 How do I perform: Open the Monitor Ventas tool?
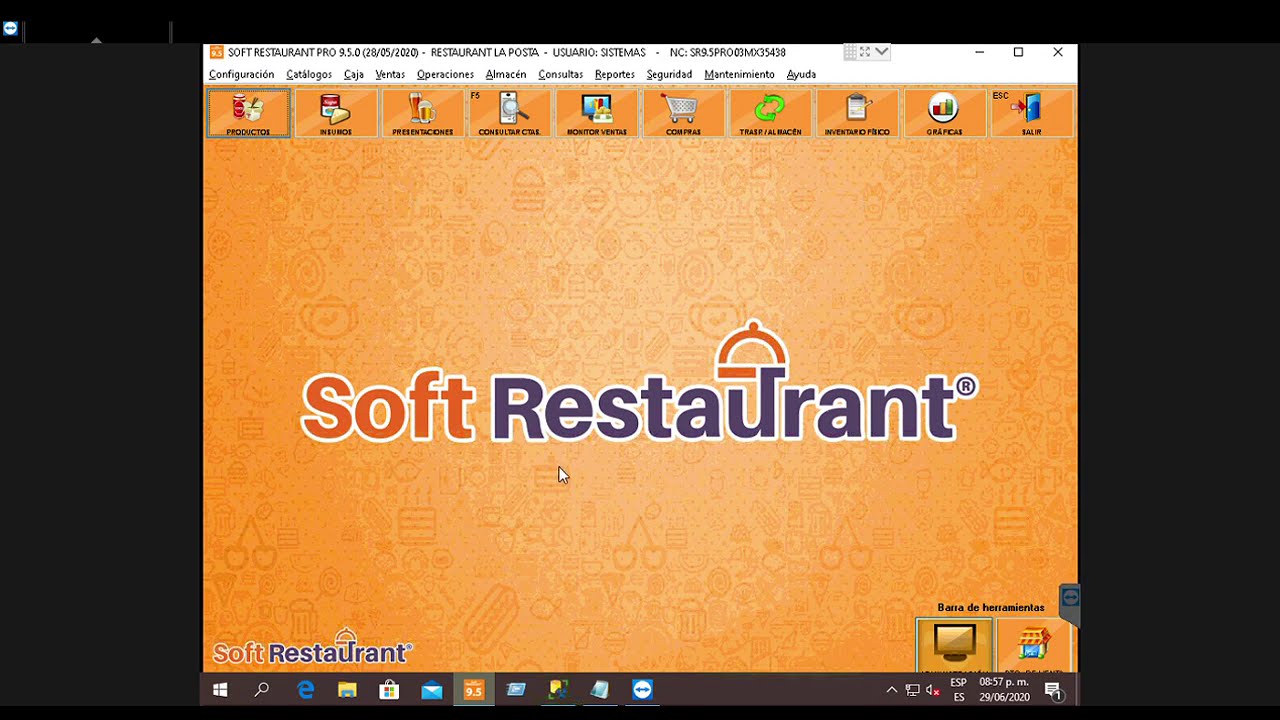(x=597, y=113)
